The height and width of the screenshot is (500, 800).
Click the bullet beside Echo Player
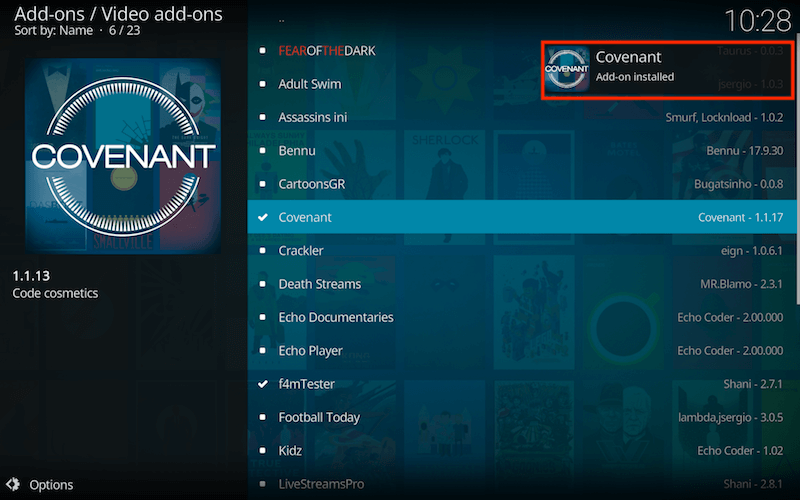[x=263, y=351]
